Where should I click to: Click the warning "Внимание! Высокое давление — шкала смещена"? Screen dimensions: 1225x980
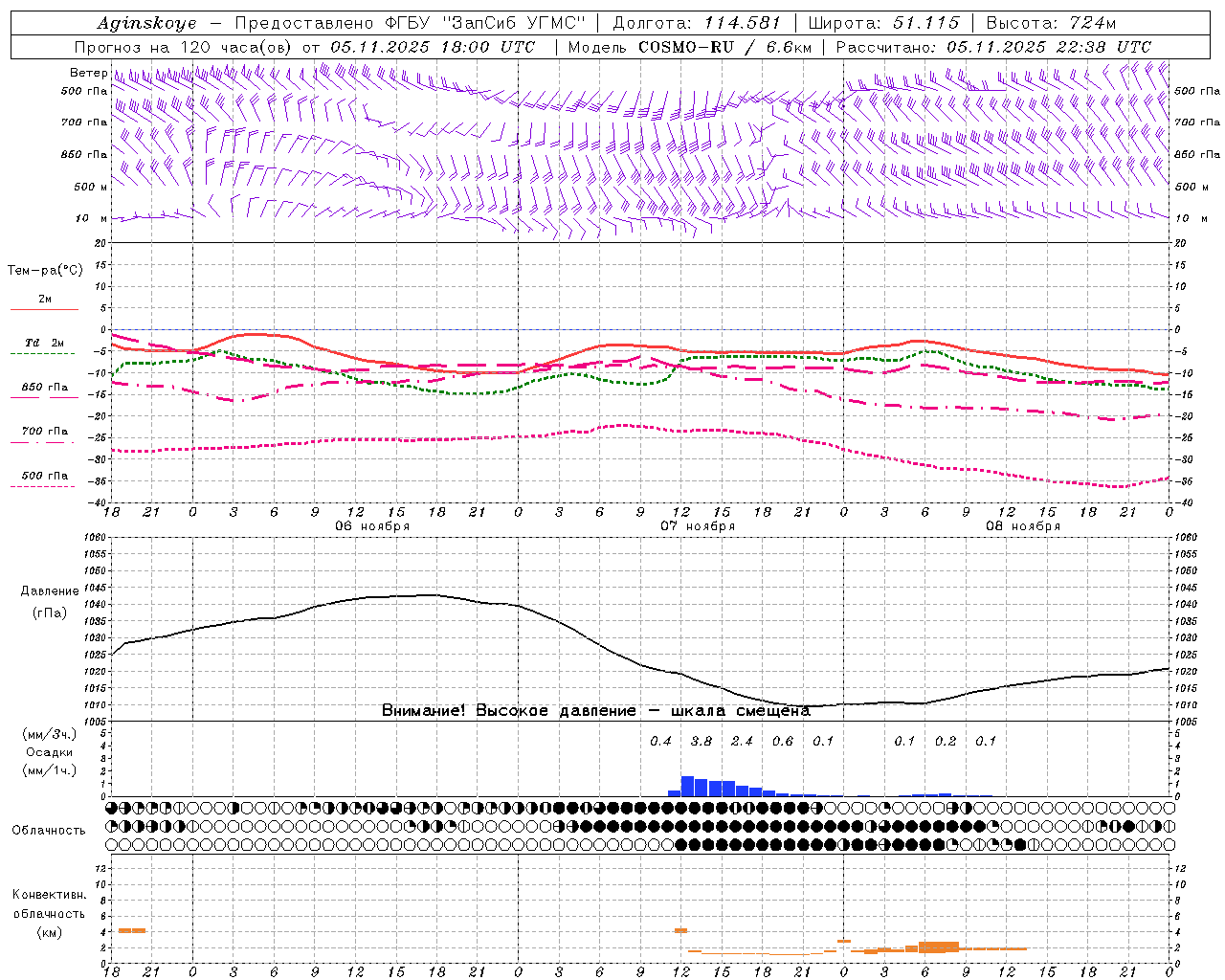pos(595,711)
